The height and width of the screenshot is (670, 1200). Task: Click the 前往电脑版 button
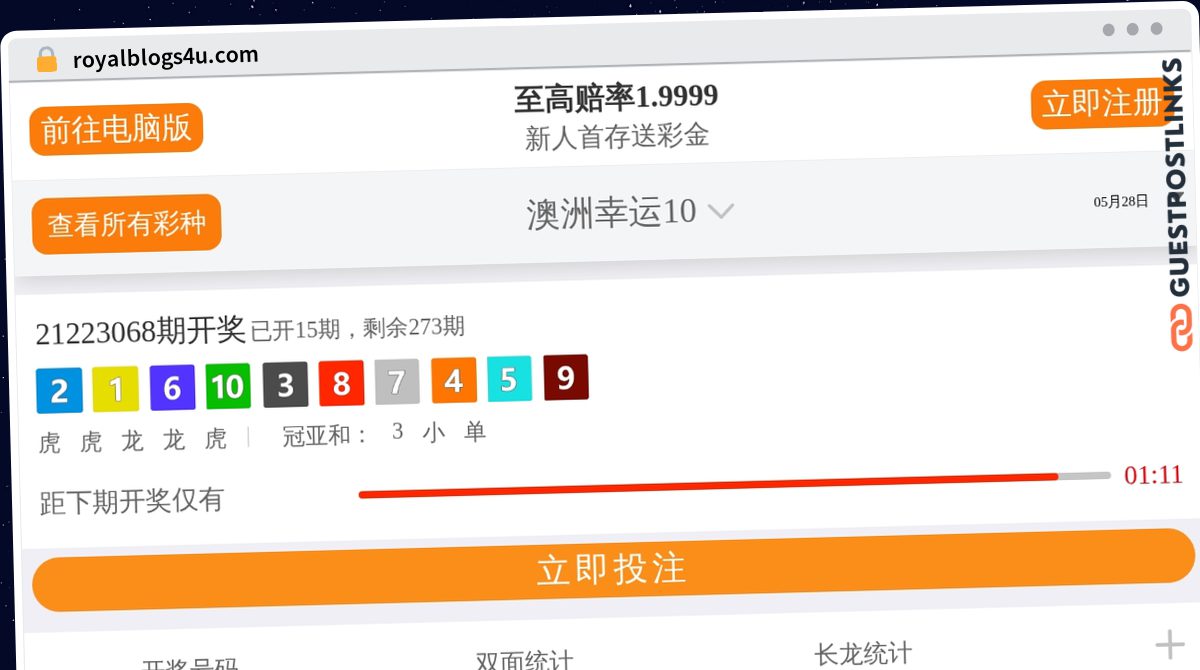tap(117, 129)
